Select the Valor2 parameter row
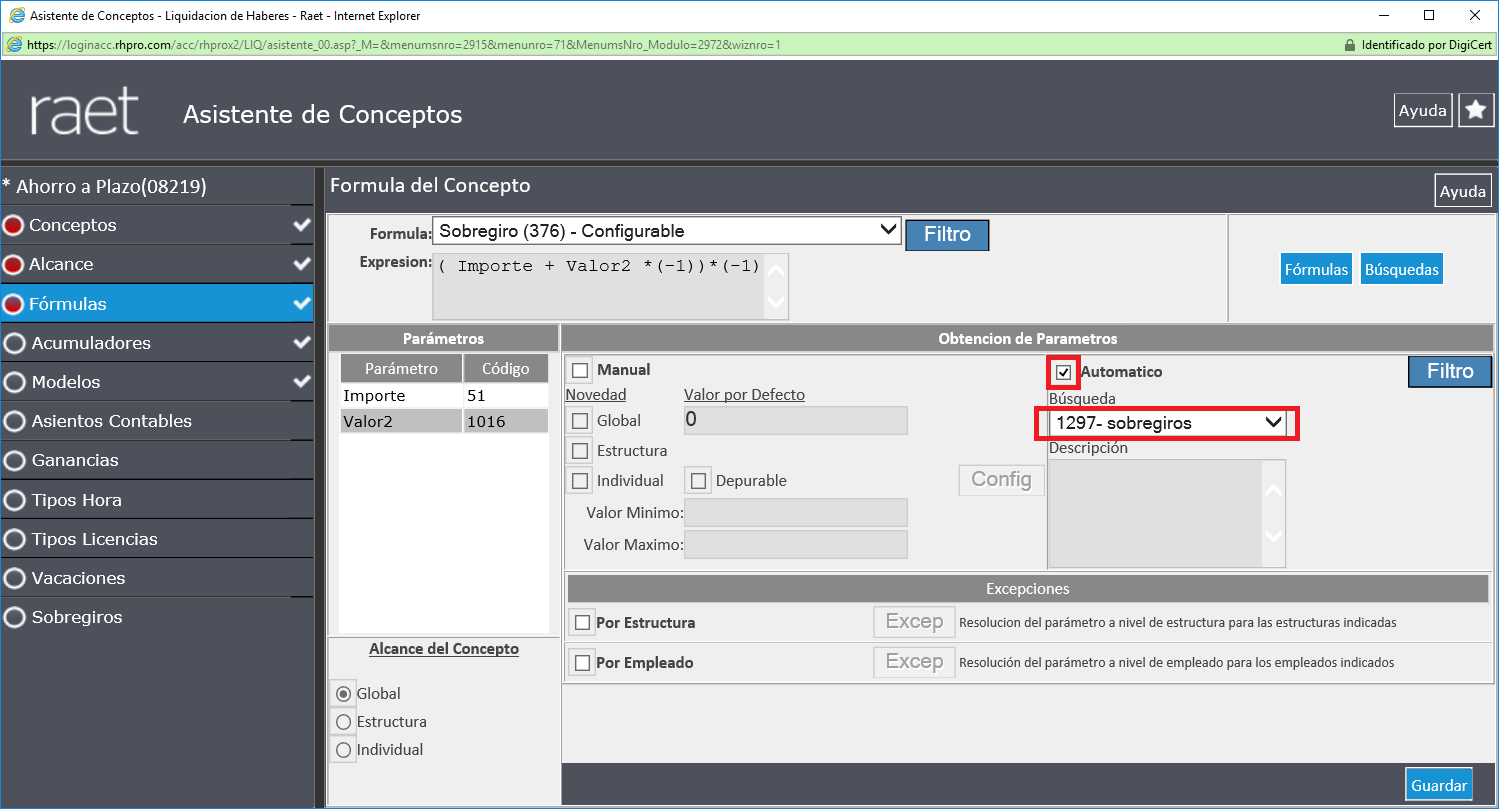The height and width of the screenshot is (809, 1499). [444, 422]
